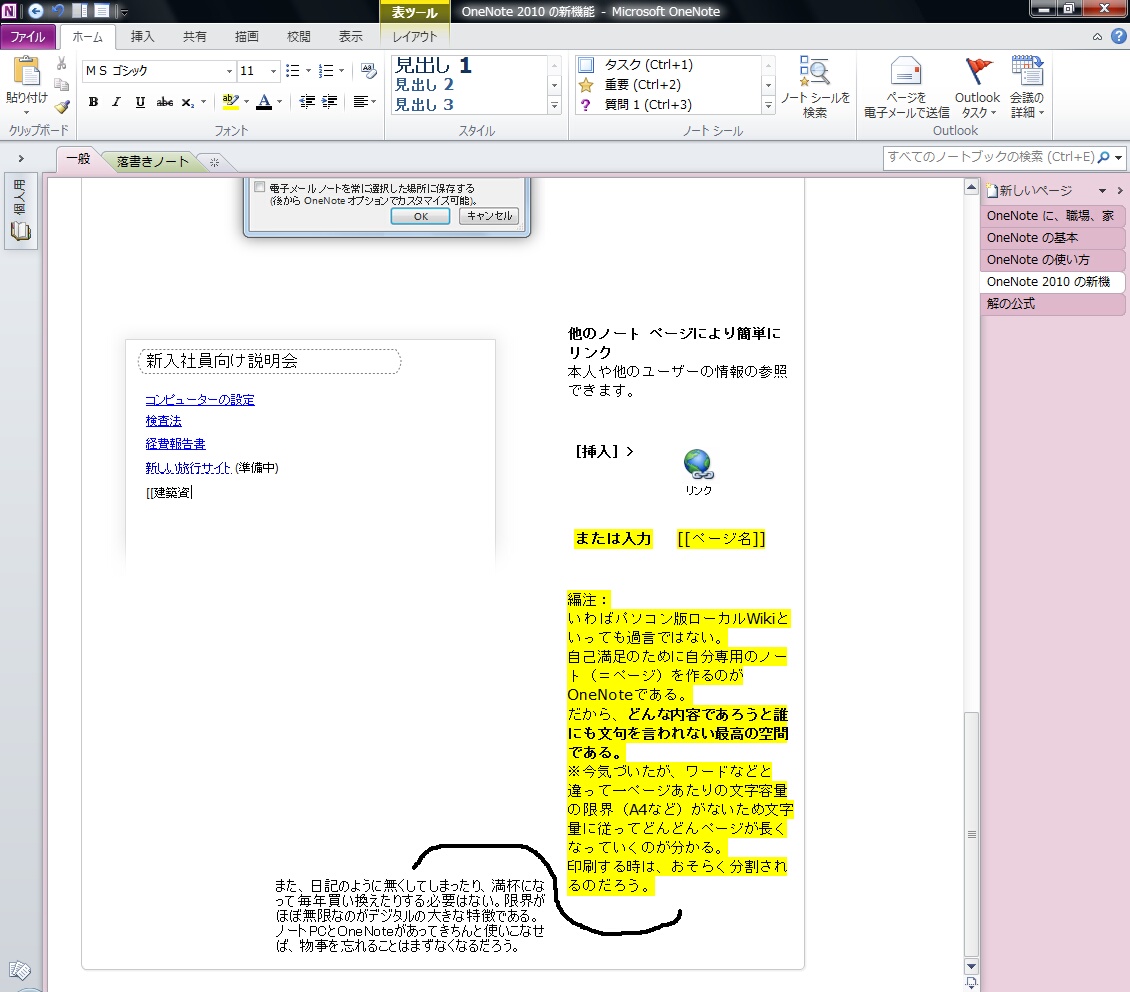Click the search magnifier icon

tap(1103, 157)
